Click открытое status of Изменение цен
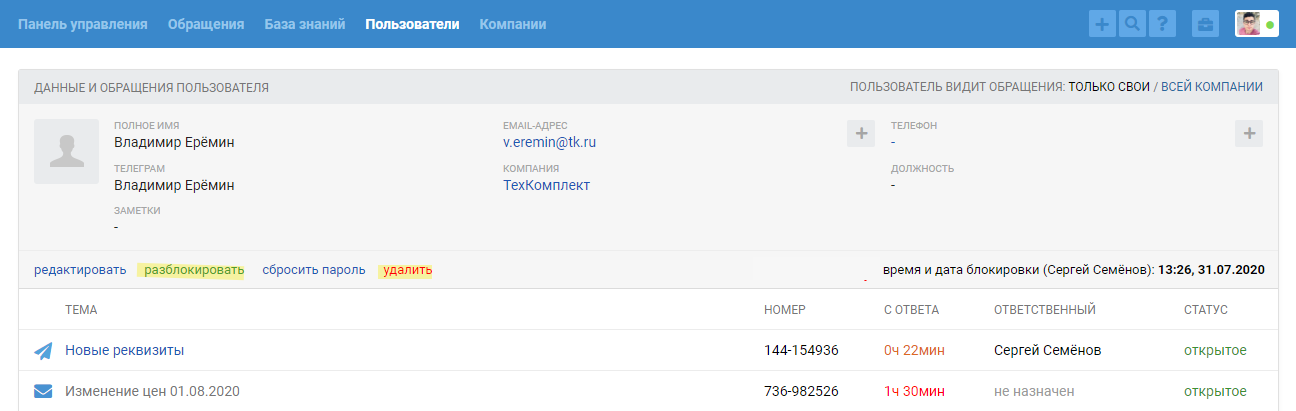This screenshot has height=411, width=1296. pyautogui.click(x=1215, y=391)
